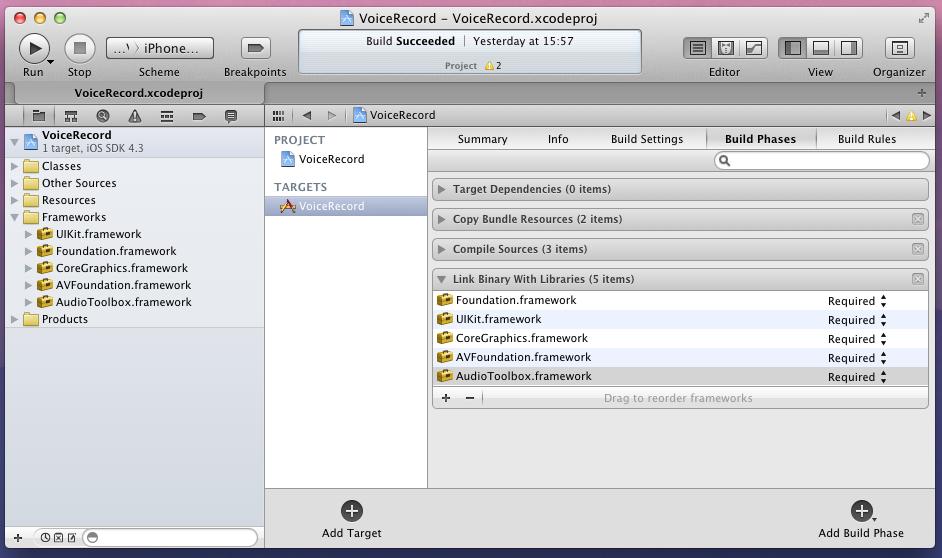Open the Summary tab

[482, 139]
